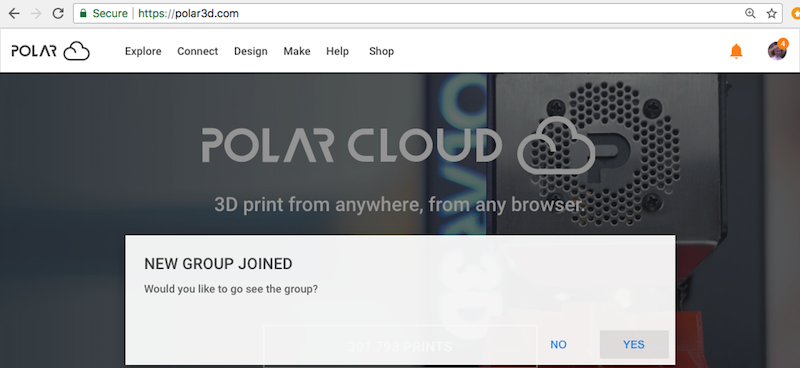800x368 pixels.
Task: Open the Explore menu
Action: pos(143,51)
